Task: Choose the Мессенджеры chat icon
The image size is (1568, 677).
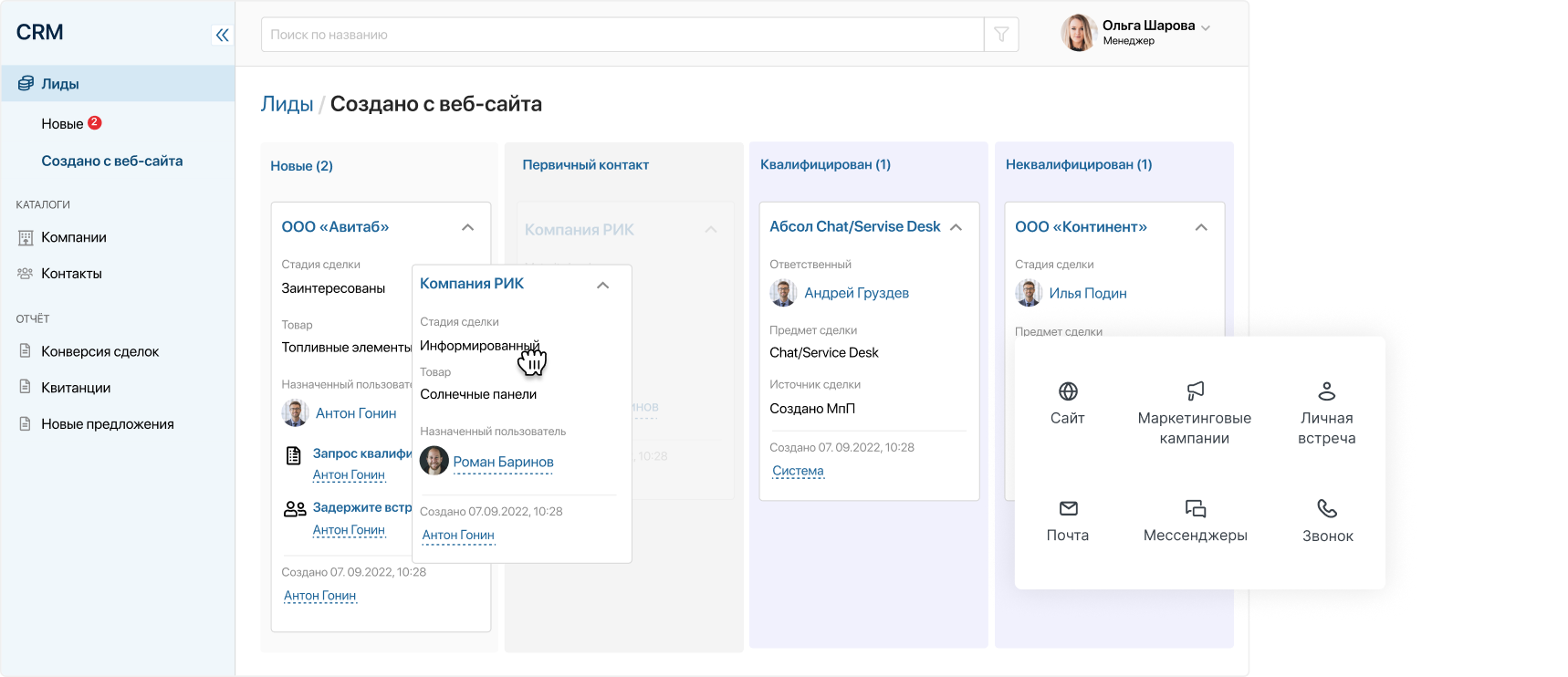Action: 1195,508
